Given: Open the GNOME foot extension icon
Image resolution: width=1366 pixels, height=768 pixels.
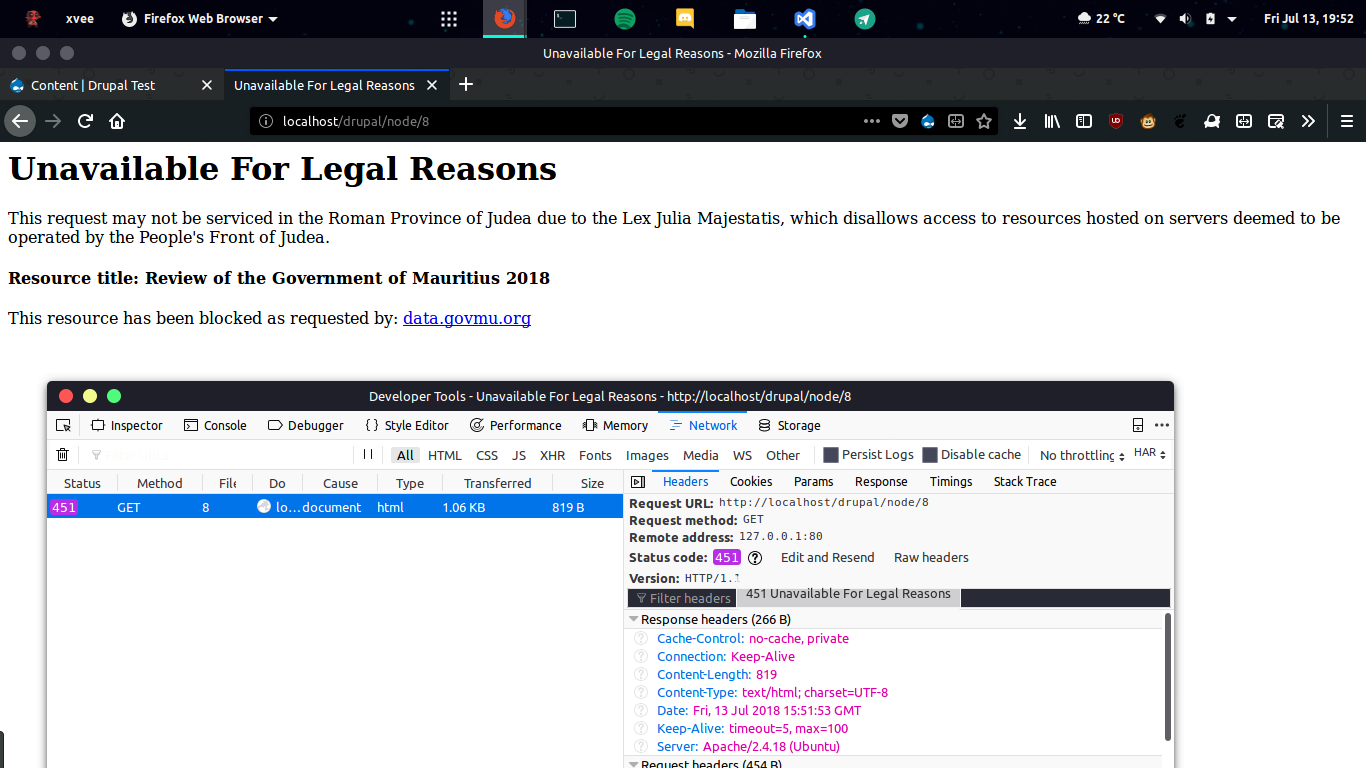Looking at the screenshot, I should click(x=1180, y=121).
